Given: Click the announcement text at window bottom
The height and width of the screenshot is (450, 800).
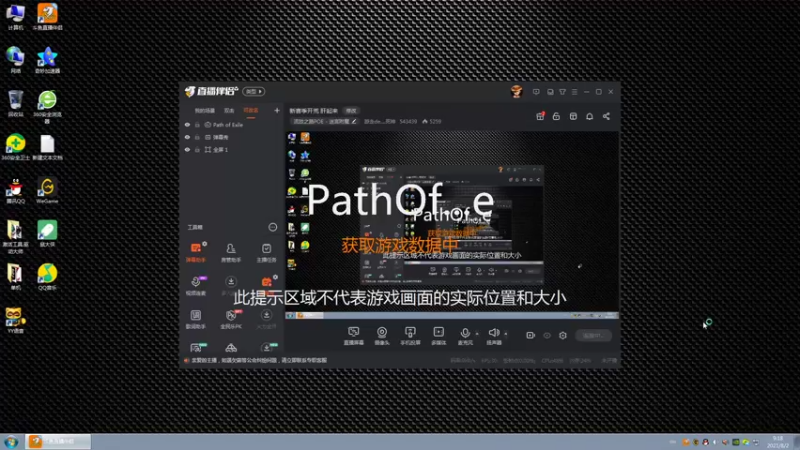Looking at the screenshot, I should coord(259,360).
